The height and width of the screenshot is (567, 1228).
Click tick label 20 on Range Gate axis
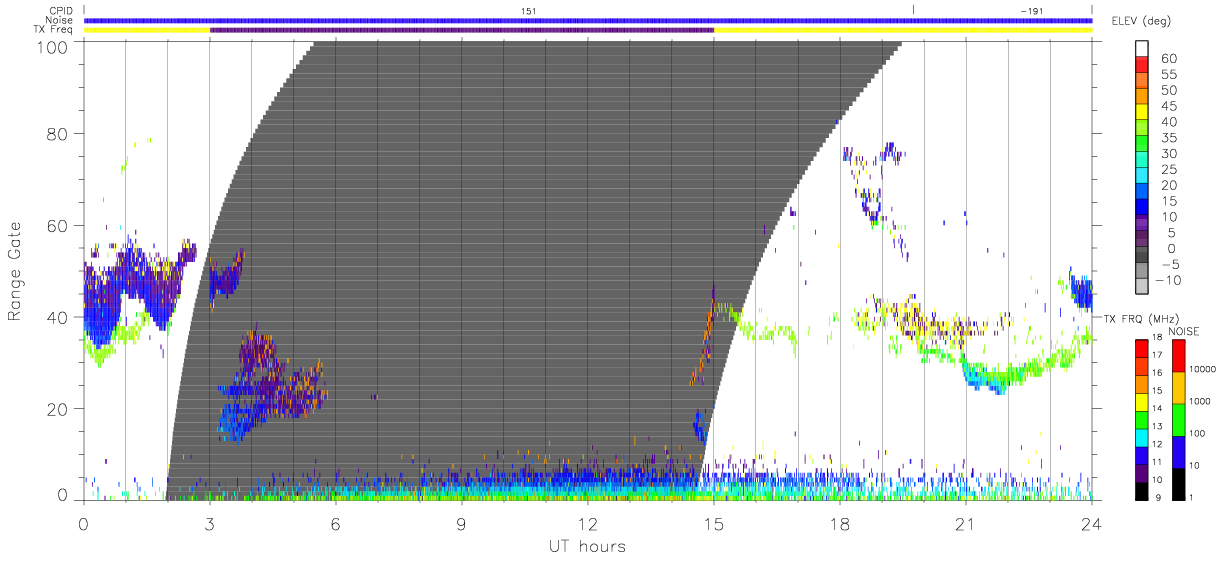57,409
